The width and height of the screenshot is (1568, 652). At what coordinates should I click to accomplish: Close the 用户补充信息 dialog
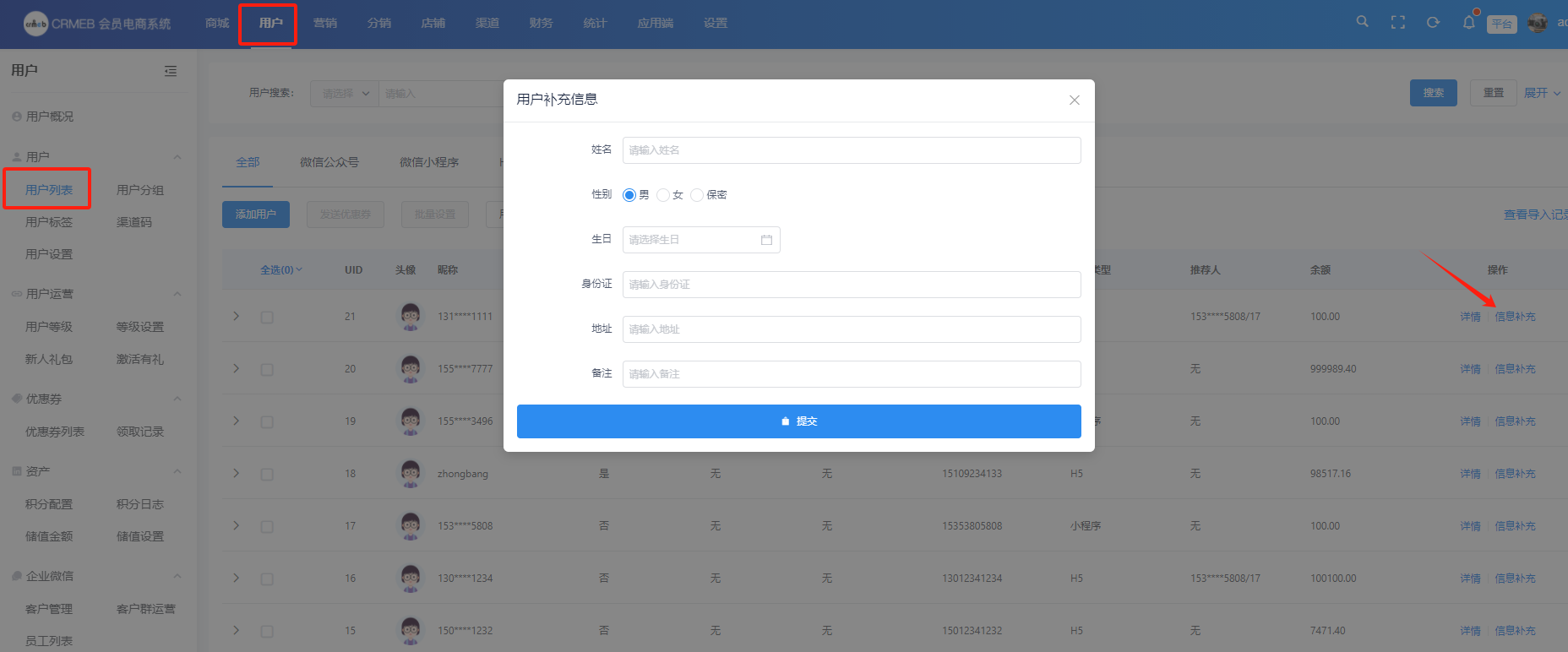[x=1074, y=101]
